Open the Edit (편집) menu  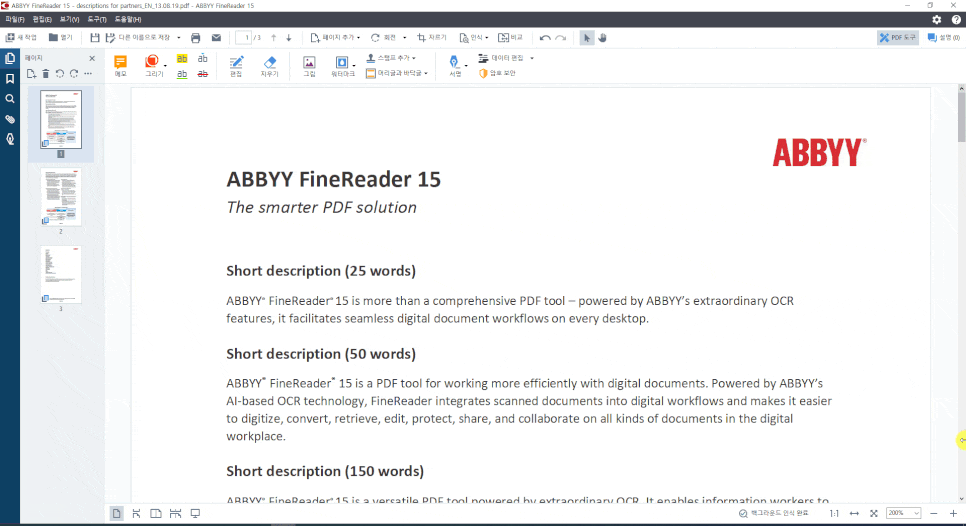pos(42,20)
